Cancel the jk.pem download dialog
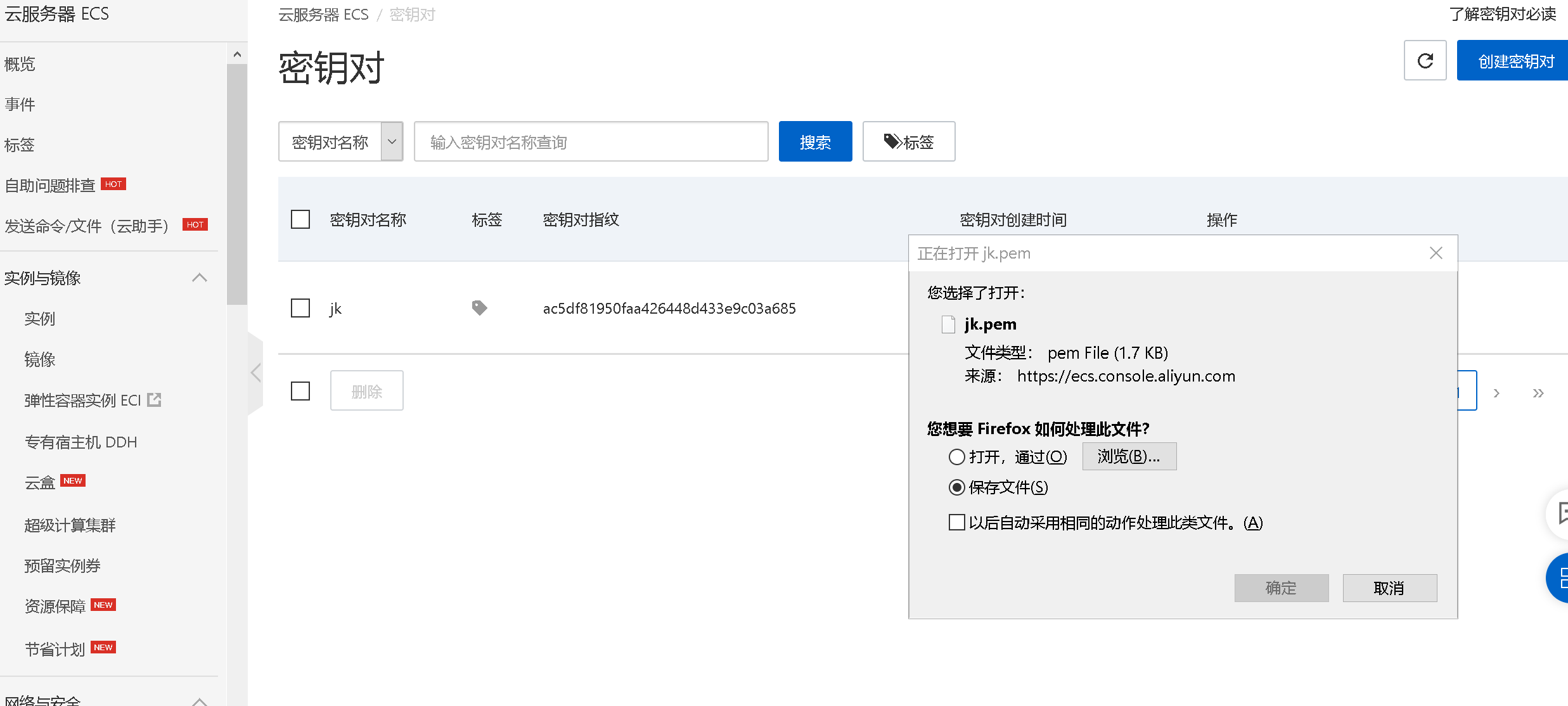This screenshot has height=706, width=1568. click(1390, 588)
